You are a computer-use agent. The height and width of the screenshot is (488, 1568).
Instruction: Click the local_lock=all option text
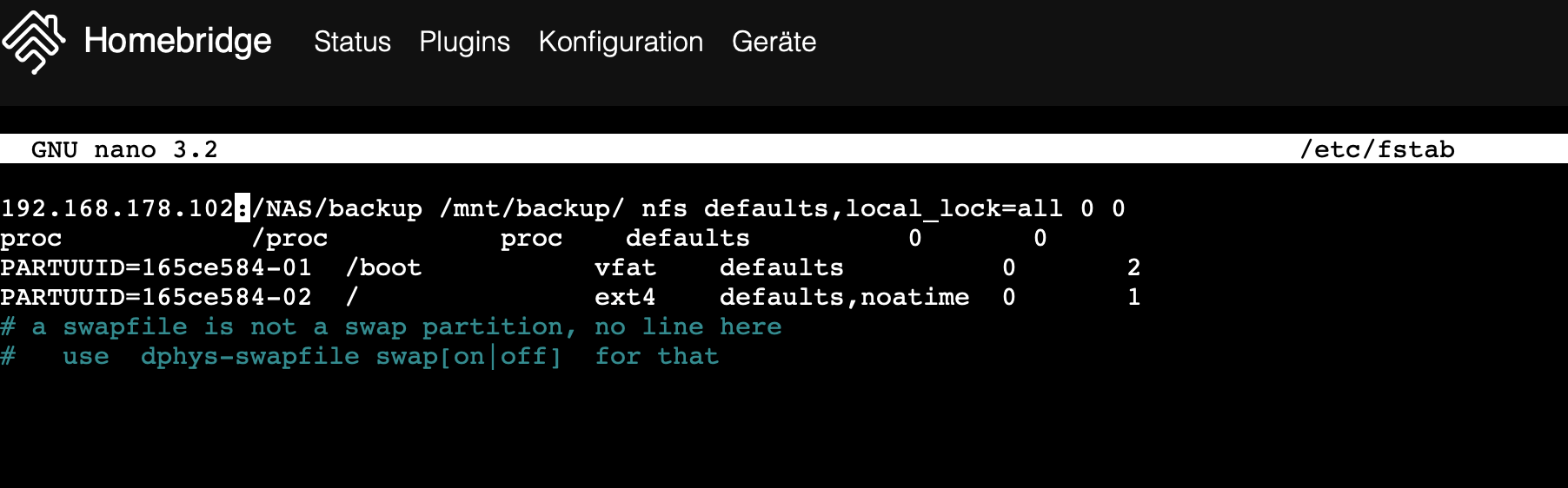click(953, 208)
